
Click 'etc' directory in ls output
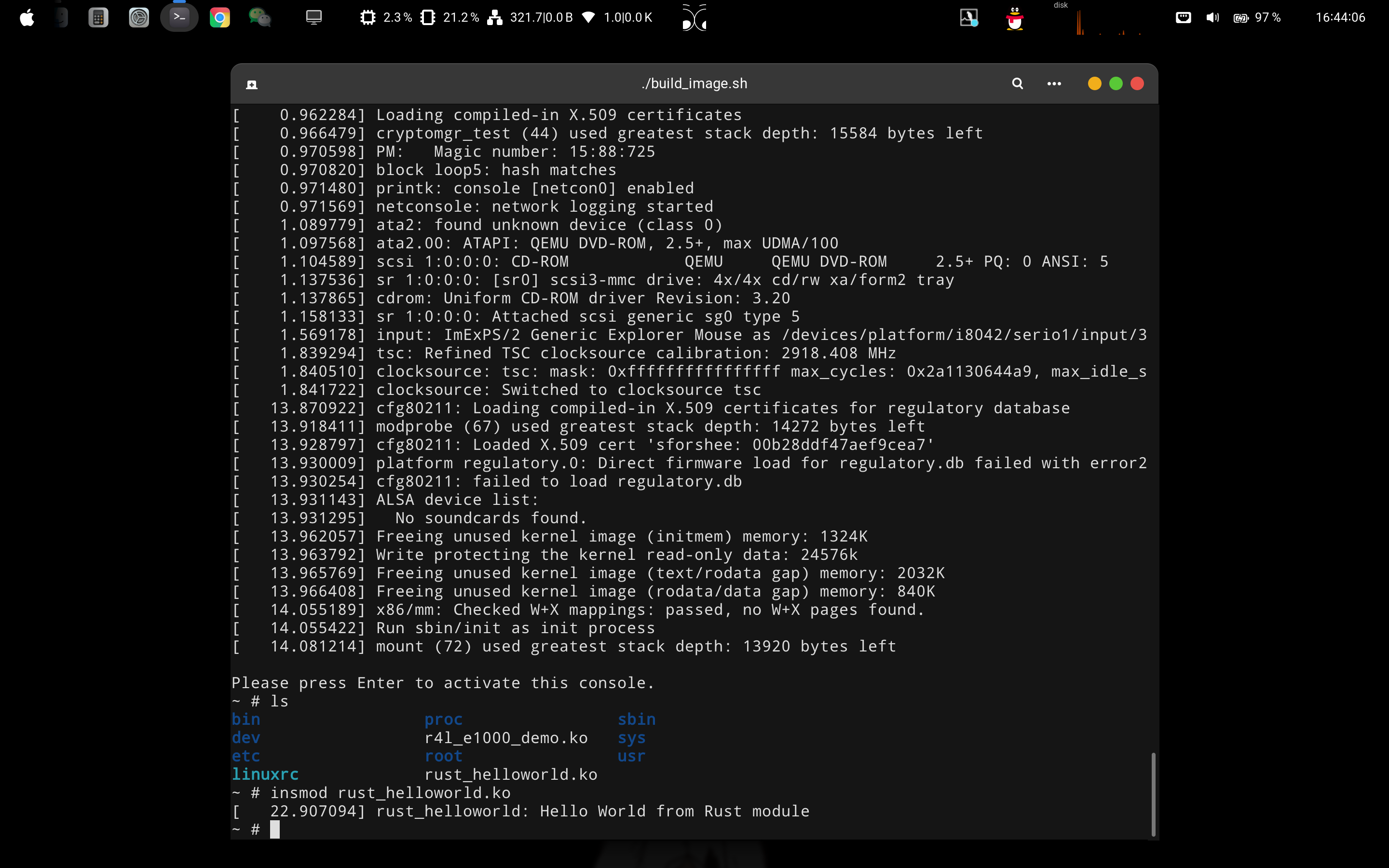pos(245,756)
